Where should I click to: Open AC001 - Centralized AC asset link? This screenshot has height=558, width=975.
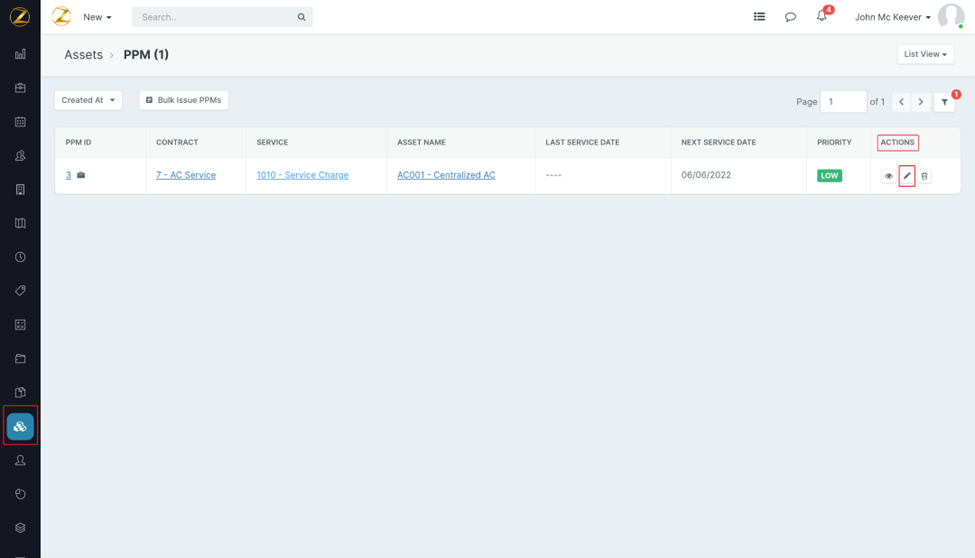(446, 175)
